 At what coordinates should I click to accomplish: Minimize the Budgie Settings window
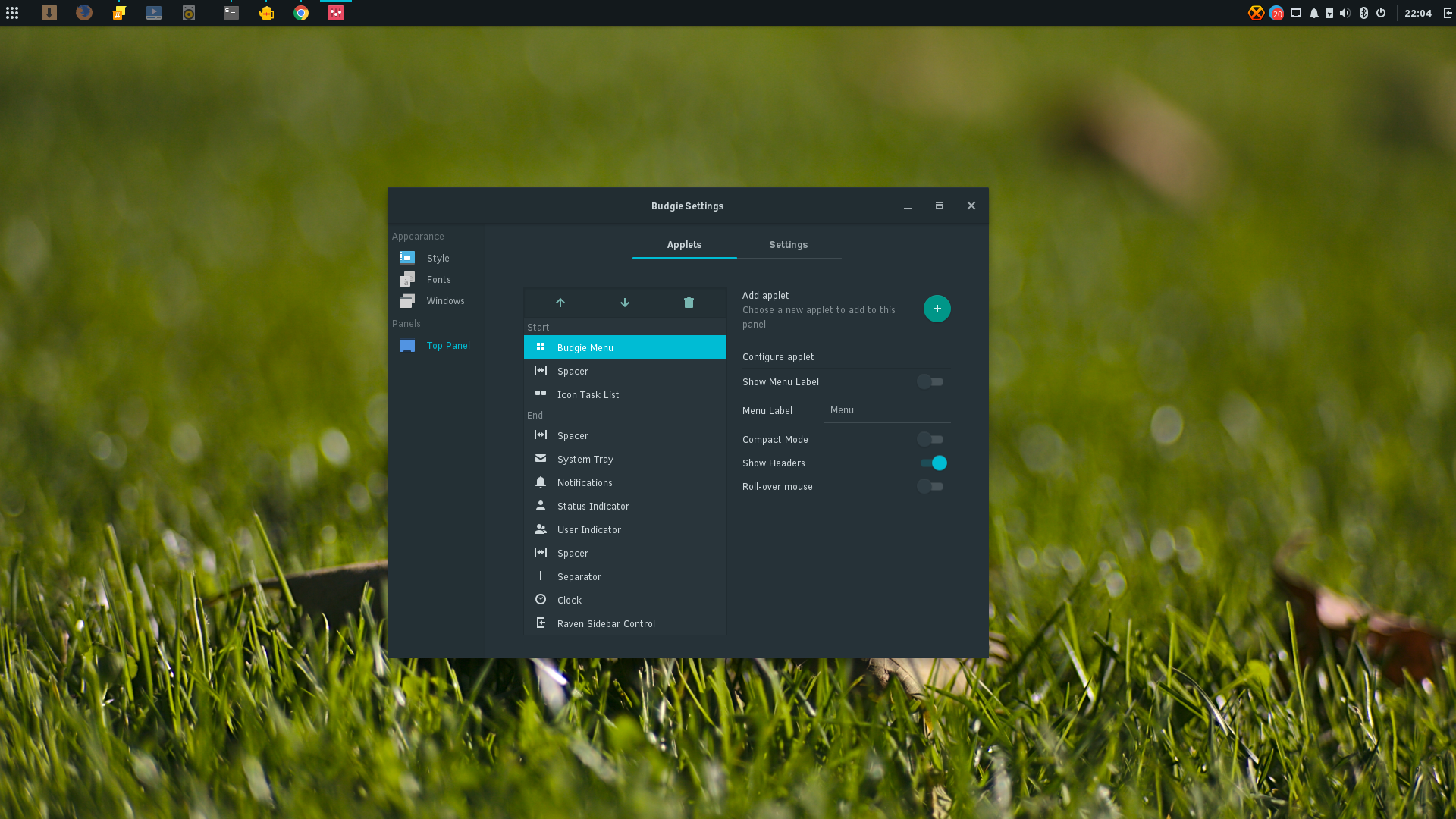click(x=908, y=206)
